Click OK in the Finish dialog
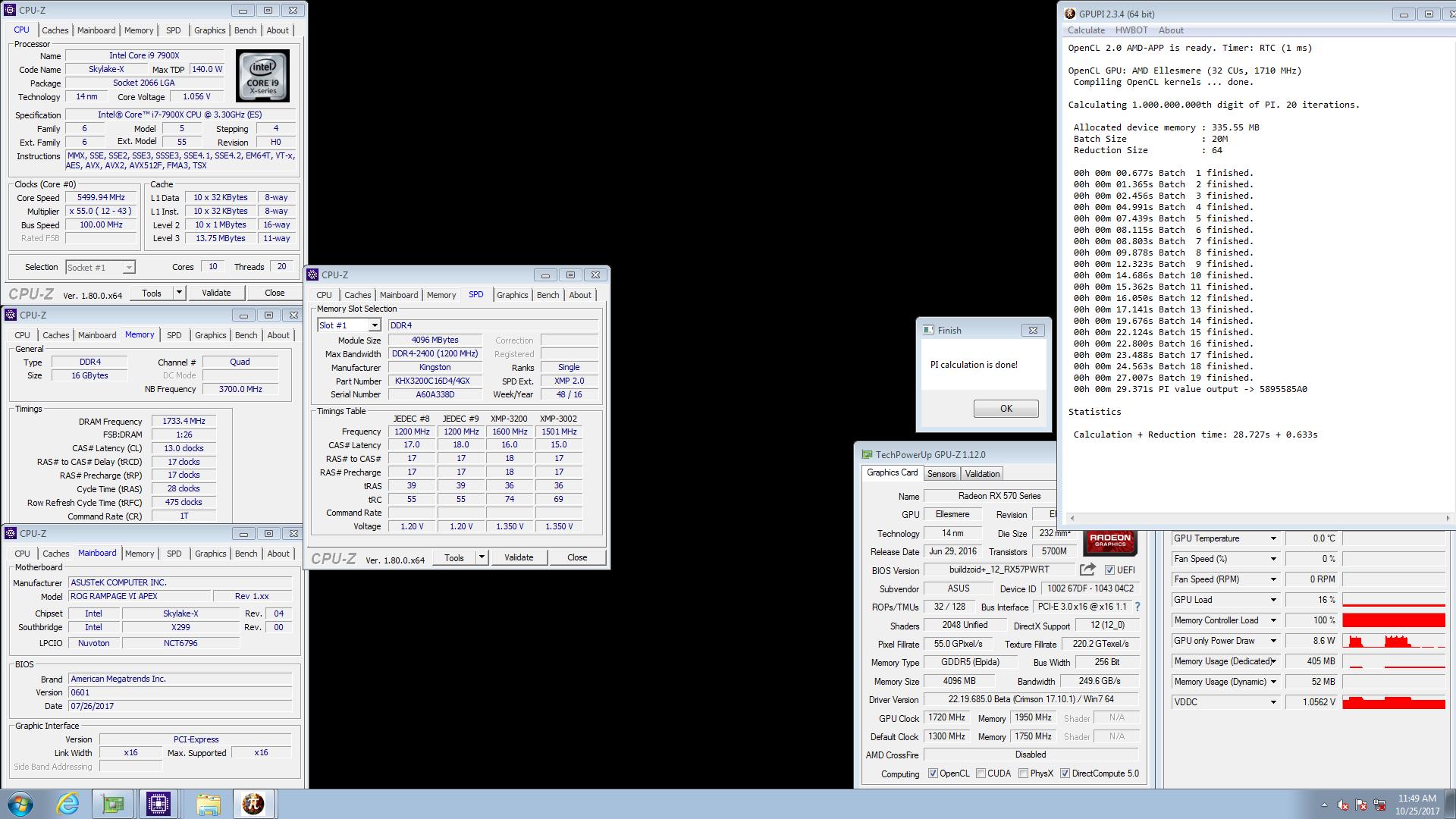The width and height of the screenshot is (1456, 819). [x=1006, y=409]
